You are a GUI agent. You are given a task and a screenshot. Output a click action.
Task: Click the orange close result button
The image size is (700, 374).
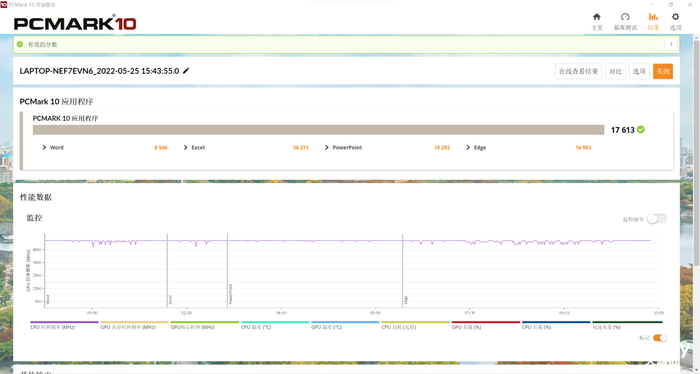pos(663,71)
